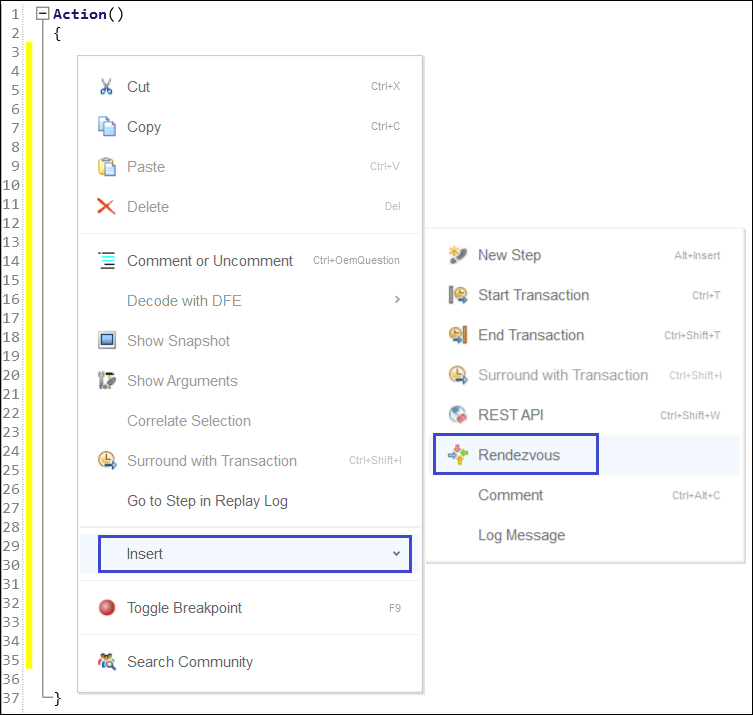Click the Cut scissors icon
This screenshot has width=753, height=715.
(x=107, y=87)
